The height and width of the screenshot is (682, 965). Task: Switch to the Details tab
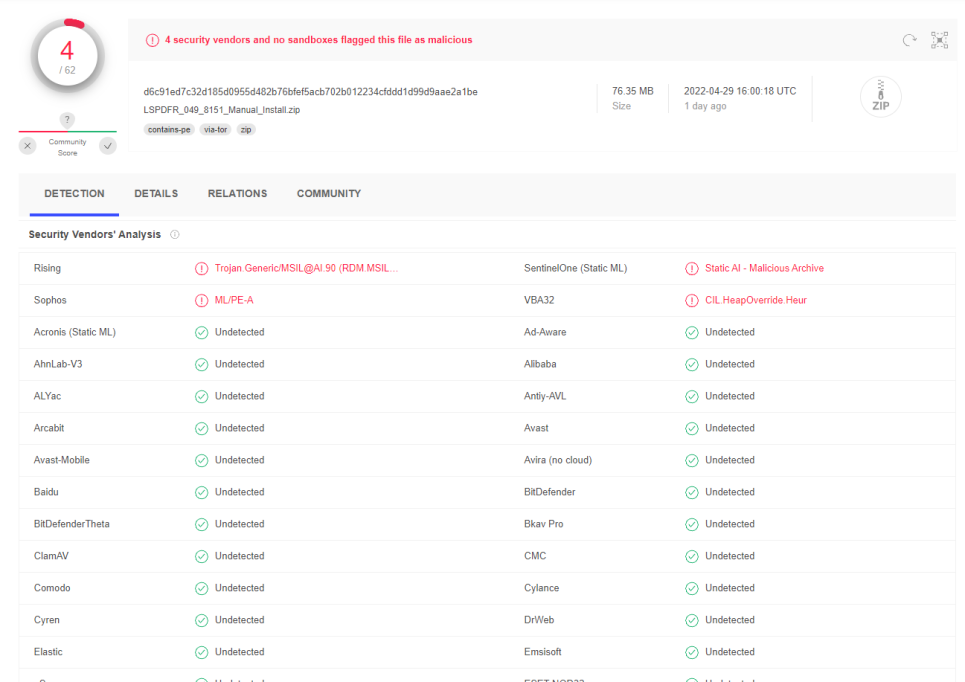point(156,194)
